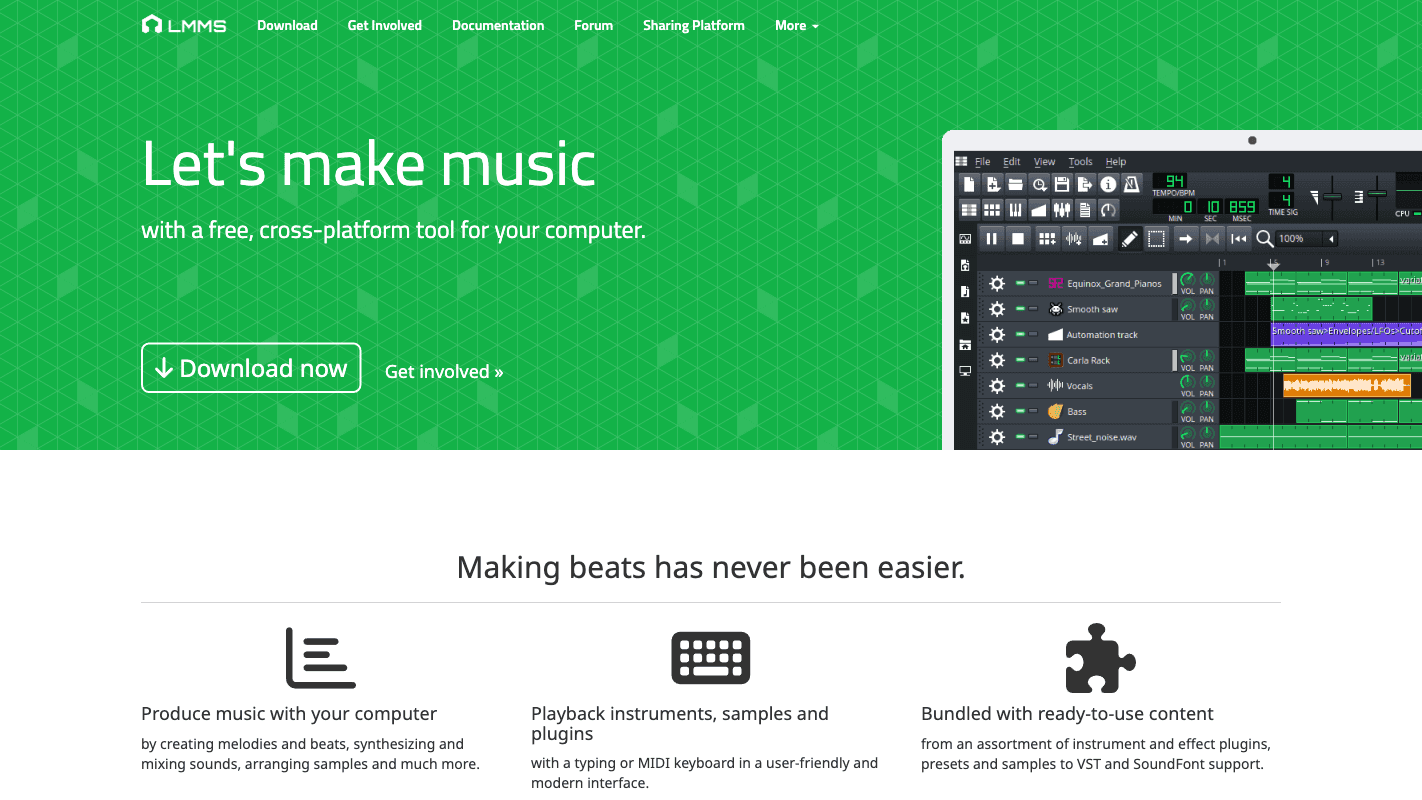Click the bar chart icon above Produce music

(321, 658)
